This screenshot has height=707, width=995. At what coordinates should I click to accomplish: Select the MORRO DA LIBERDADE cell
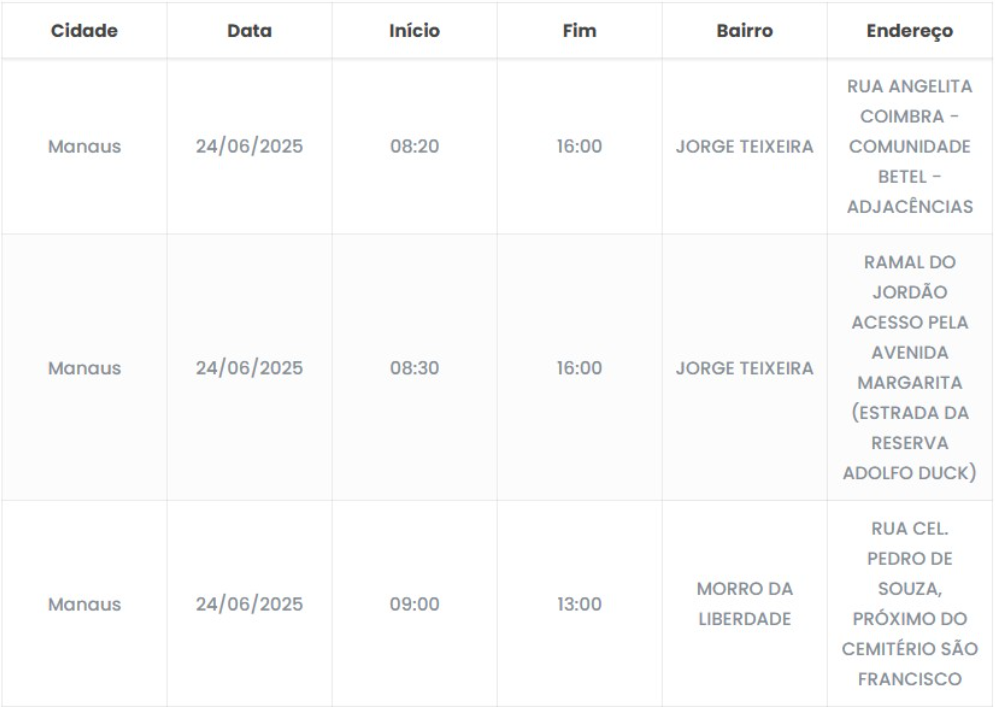pyautogui.click(x=744, y=605)
